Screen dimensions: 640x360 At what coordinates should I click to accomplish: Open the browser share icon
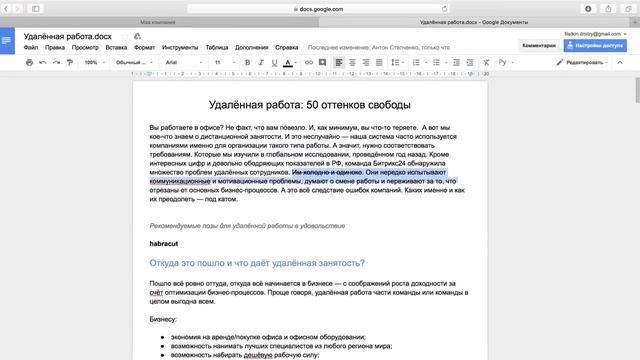608,9
